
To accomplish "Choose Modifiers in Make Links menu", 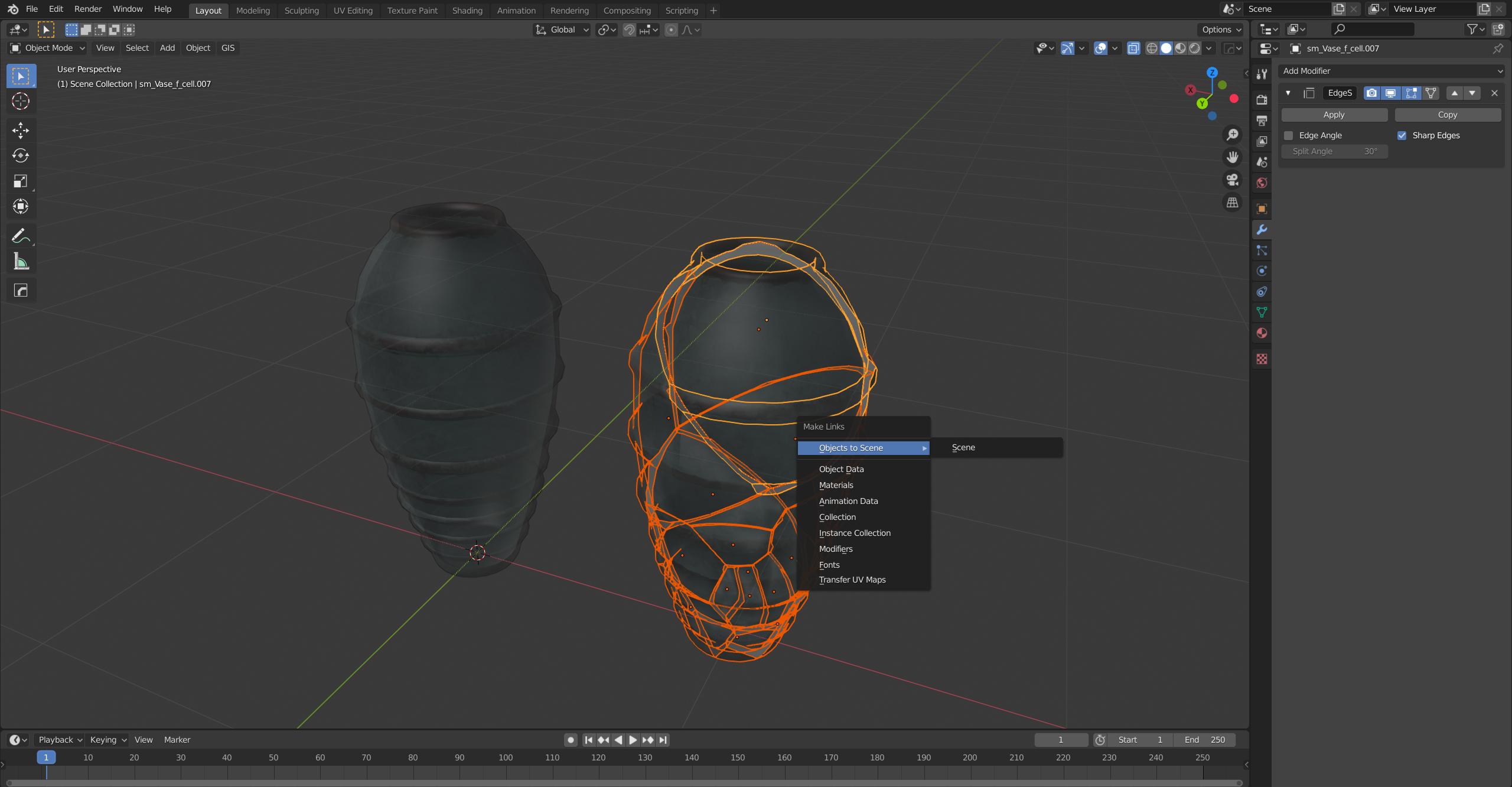I will tap(836, 549).
